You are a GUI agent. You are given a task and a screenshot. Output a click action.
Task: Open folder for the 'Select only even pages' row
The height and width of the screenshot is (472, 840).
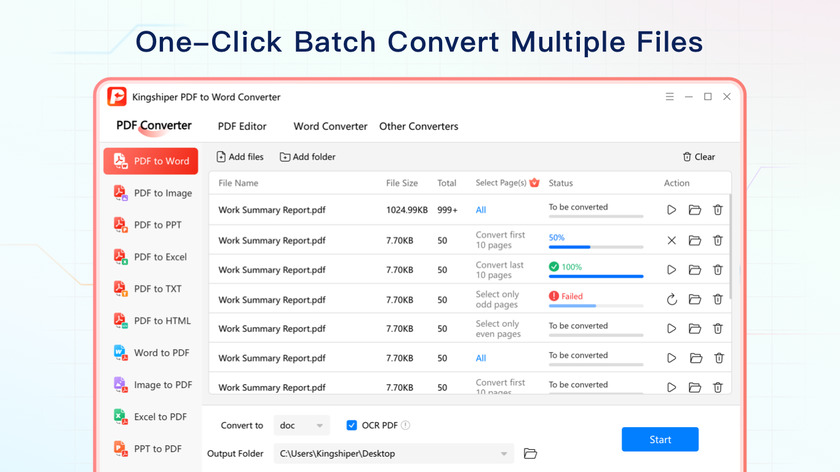[x=695, y=328]
